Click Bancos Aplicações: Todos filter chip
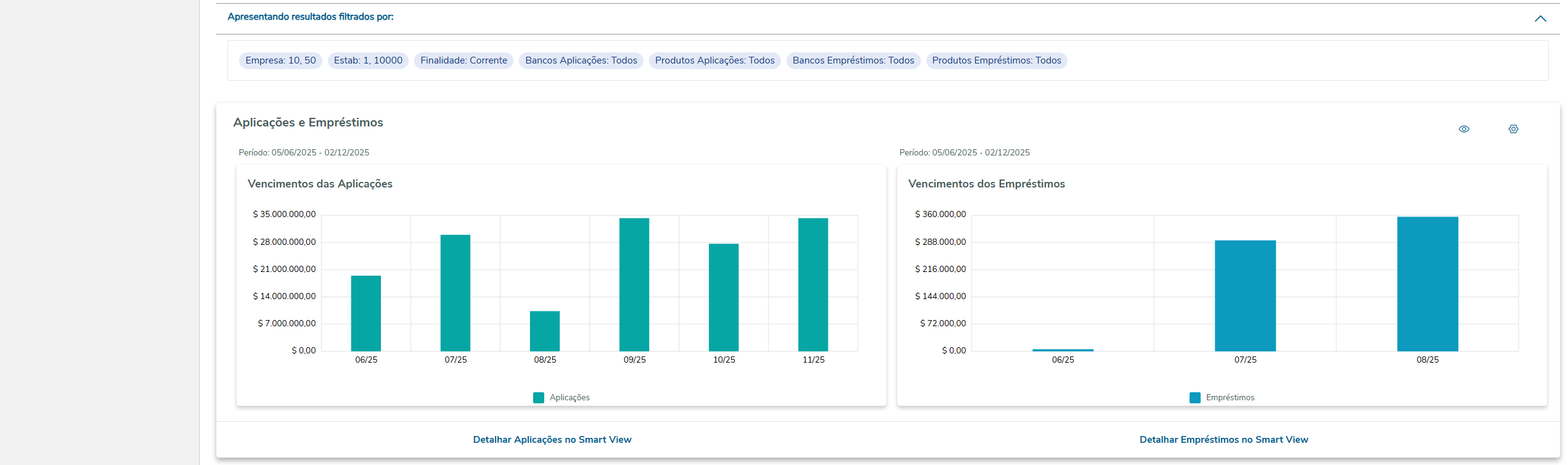The image size is (1568, 465). pyautogui.click(x=581, y=60)
